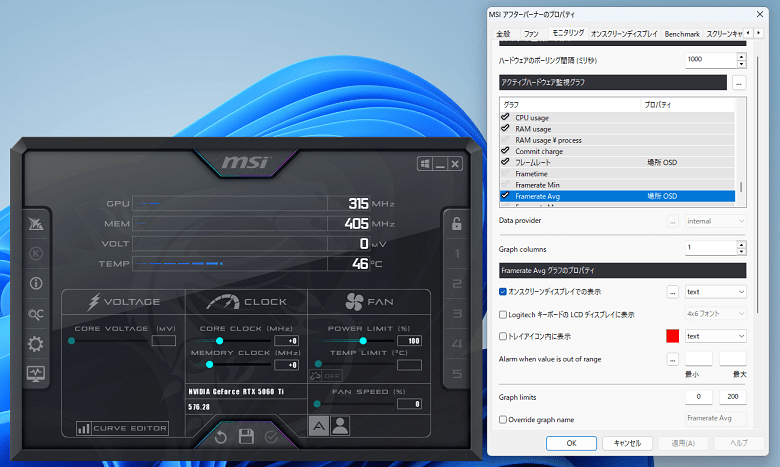Switch to the Benchmark tab
This screenshot has height=467, width=780.
(682, 33)
